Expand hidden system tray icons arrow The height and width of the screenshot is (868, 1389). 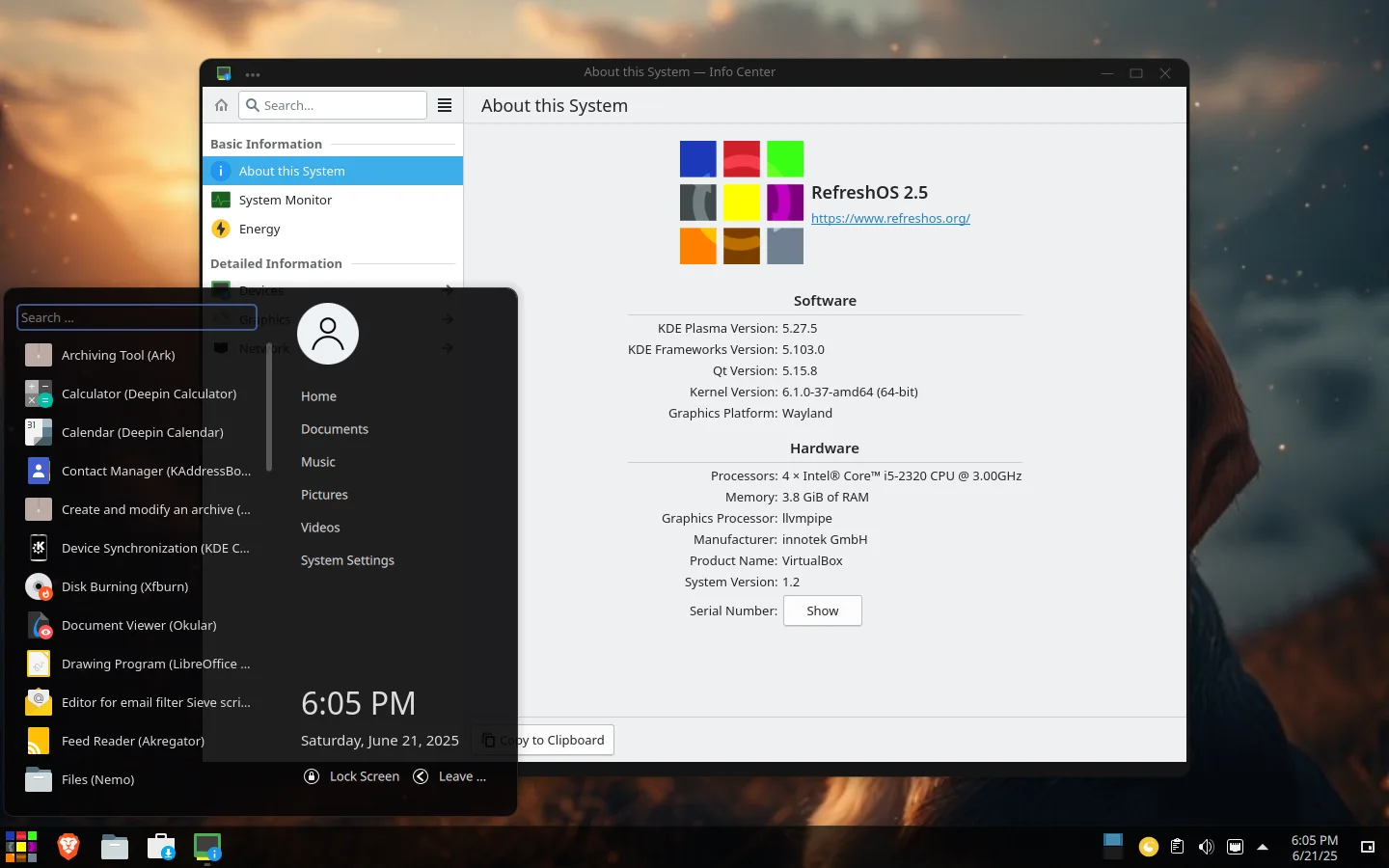point(1263,847)
